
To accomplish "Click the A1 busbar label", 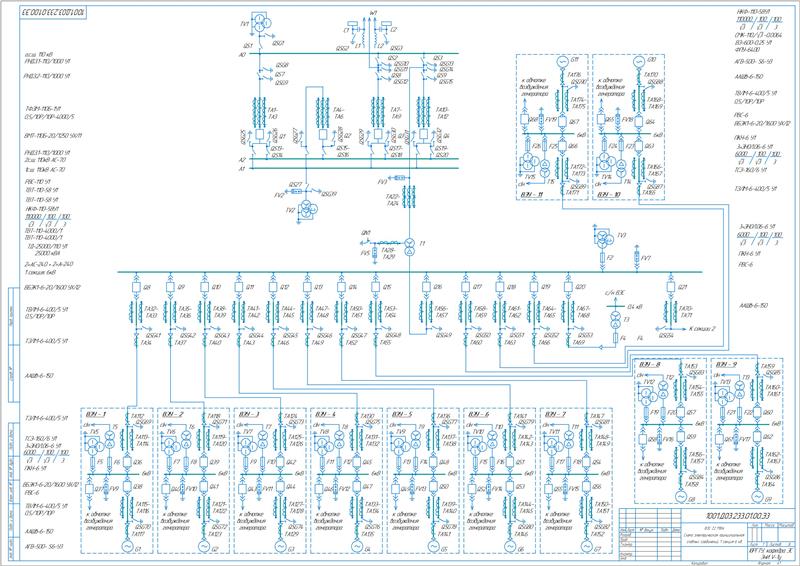I will tap(242, 168).
